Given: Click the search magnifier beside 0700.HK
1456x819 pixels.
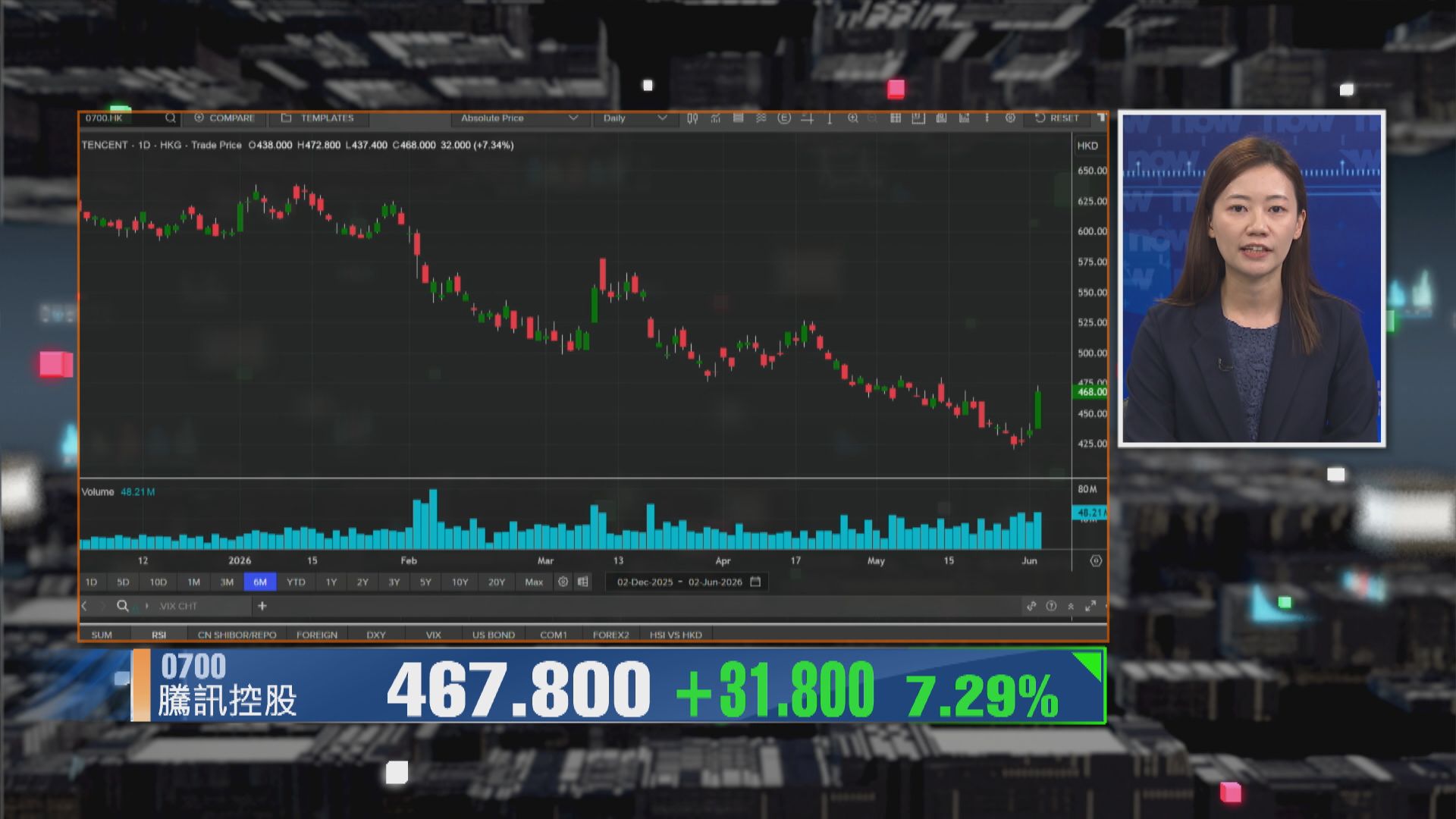Looking at the screenshot, I should tap(171, 118).
